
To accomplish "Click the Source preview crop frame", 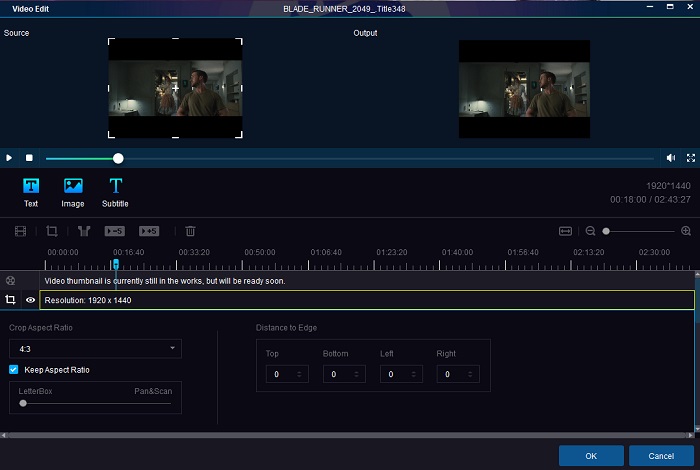I will (x=175, y=88).
